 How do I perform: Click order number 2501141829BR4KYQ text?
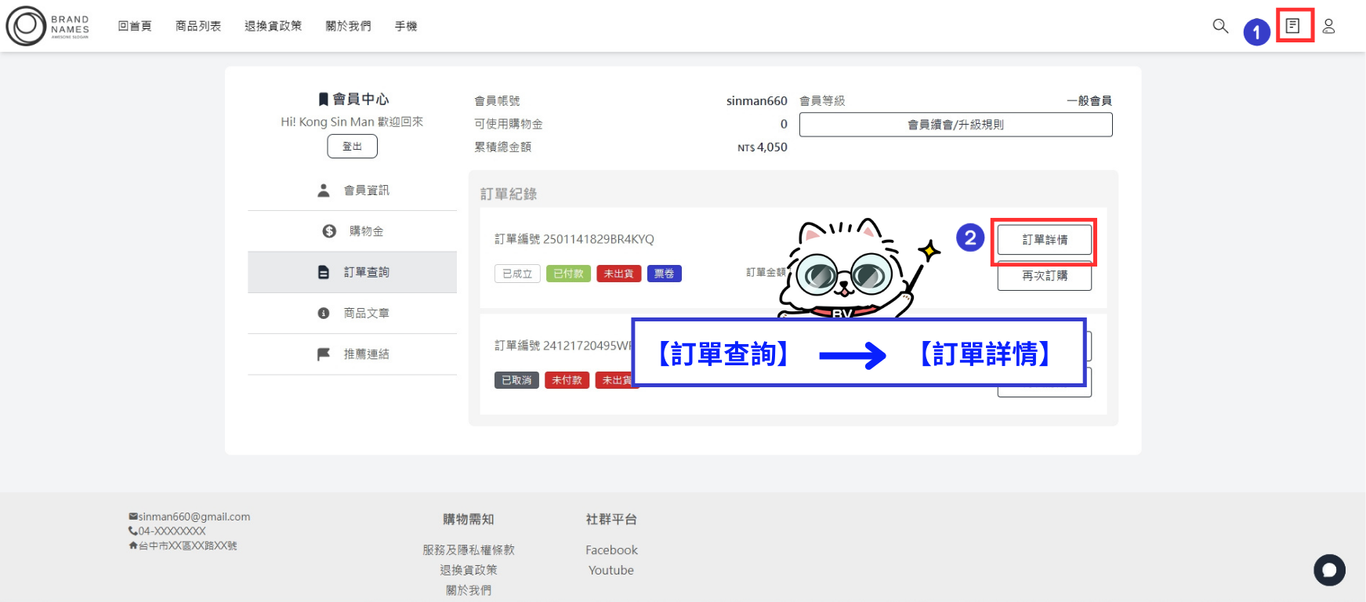pos(598,239)
